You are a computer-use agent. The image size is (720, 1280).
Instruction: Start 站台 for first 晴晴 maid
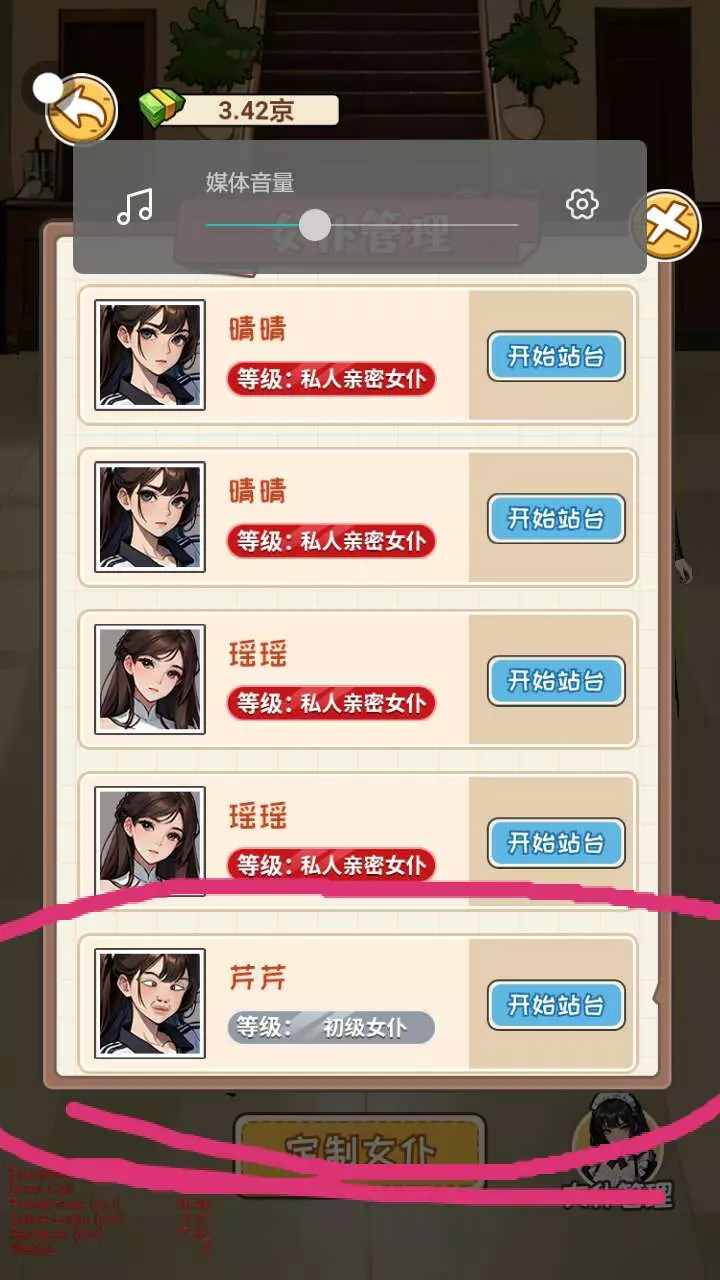click(556, 356)
